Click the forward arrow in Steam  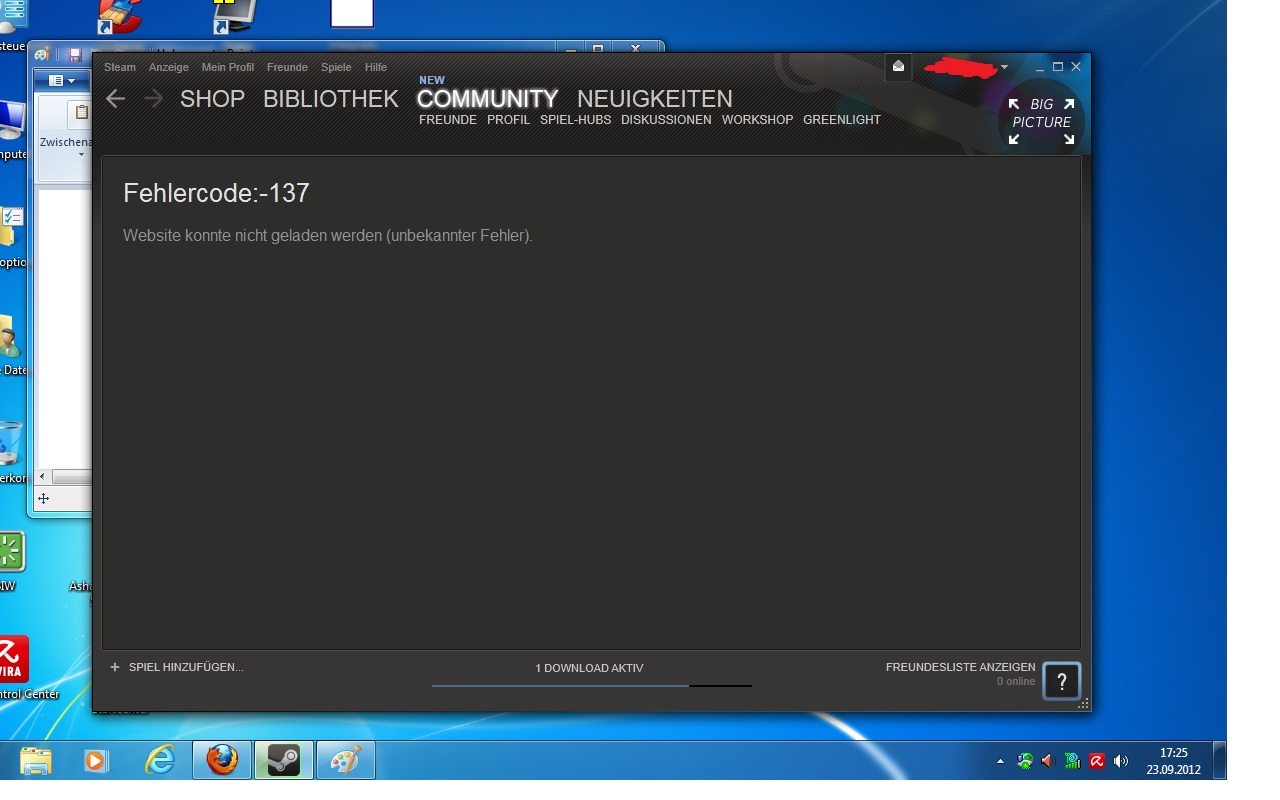click(153, 98)
